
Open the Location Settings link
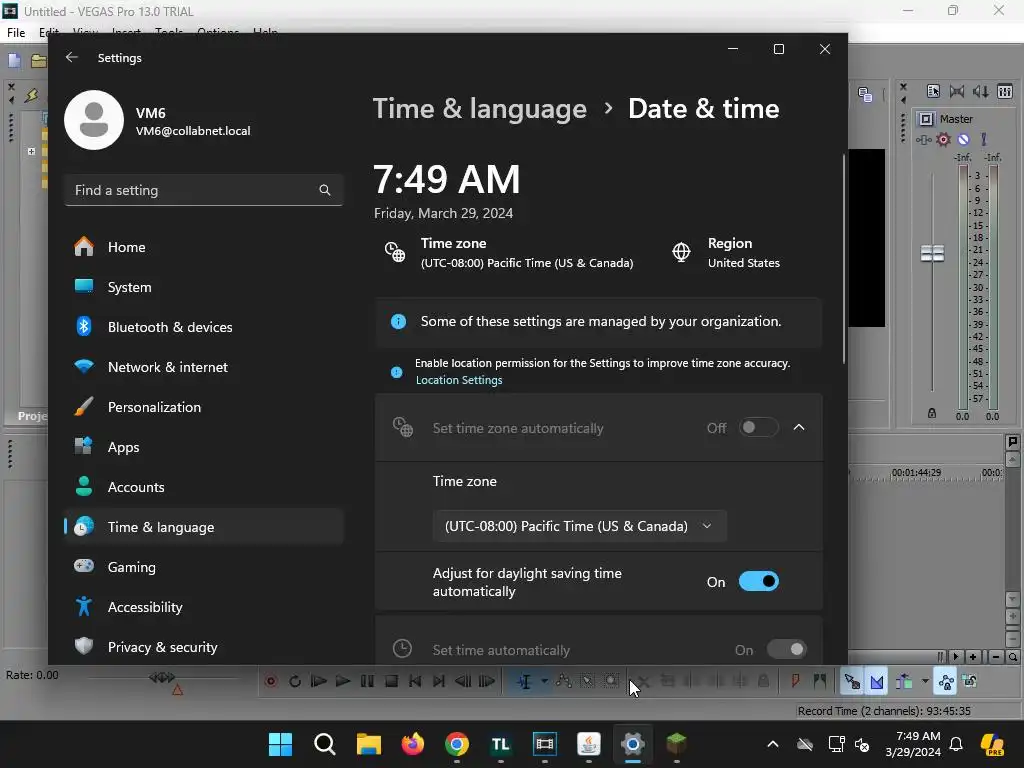click(x=459, y=380)
